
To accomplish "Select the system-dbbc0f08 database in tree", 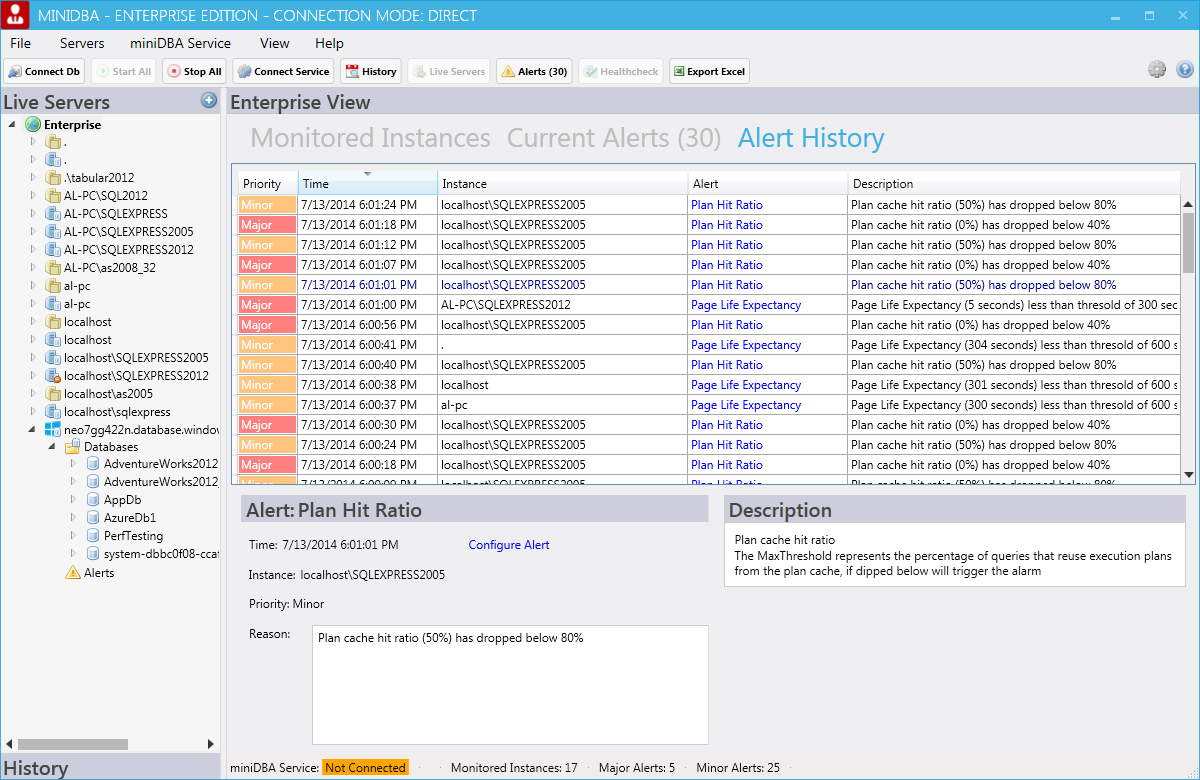I will (x=161, y=554).
